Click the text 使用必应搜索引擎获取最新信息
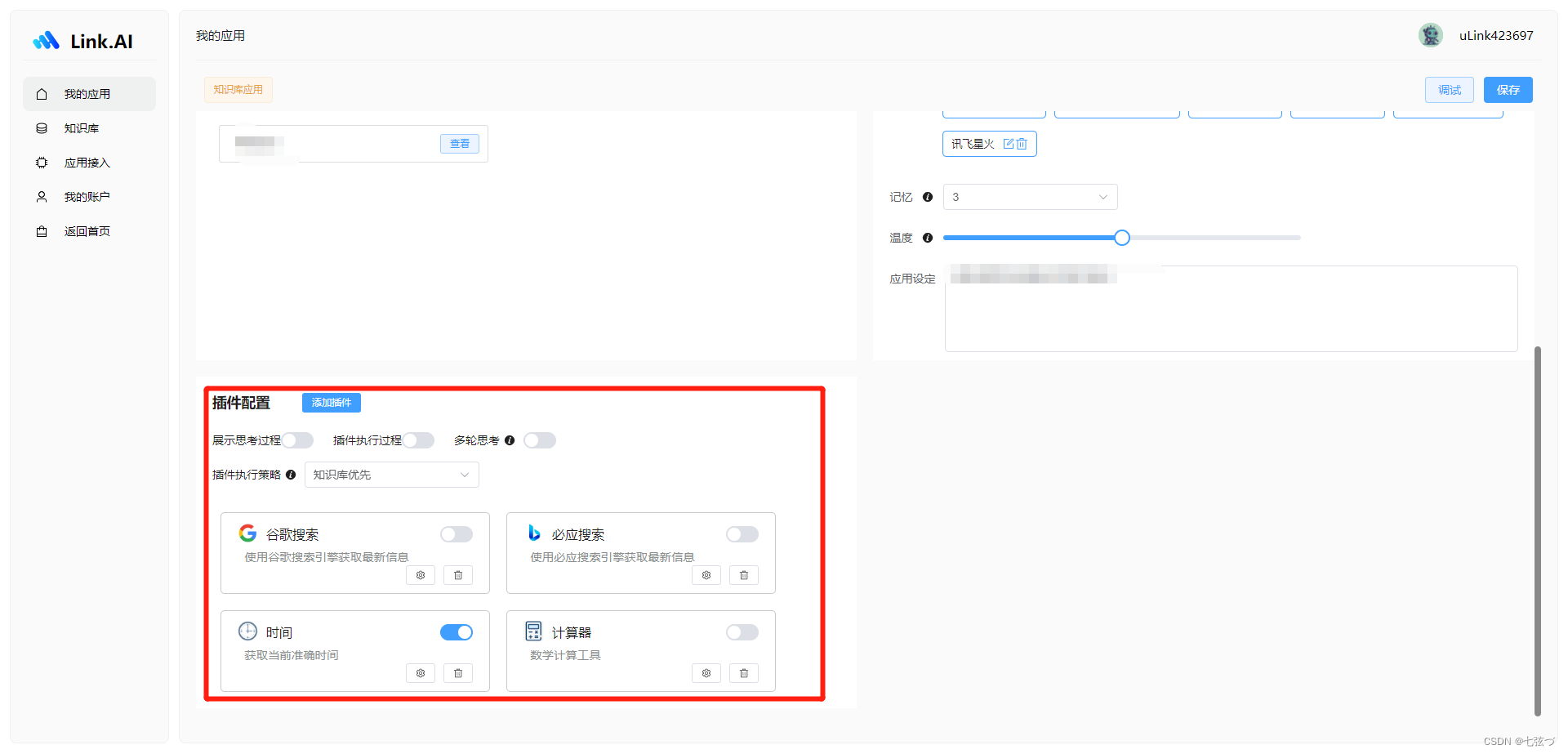Image resolution: width=1568 pixels, height=754 pixels. pyautogui.click(x=612, y=557)
